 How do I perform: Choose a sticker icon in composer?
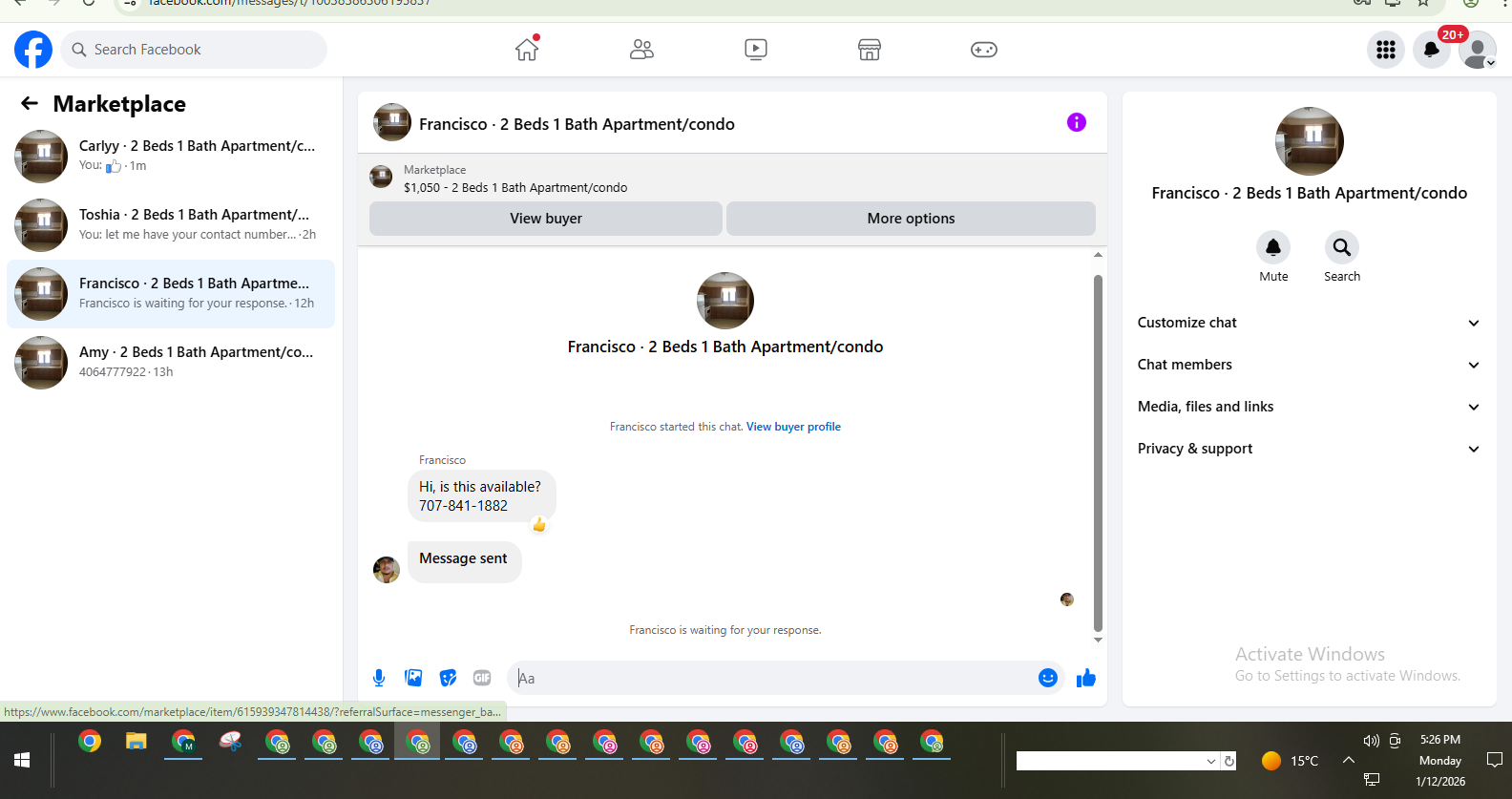click(x=448, y=678)
